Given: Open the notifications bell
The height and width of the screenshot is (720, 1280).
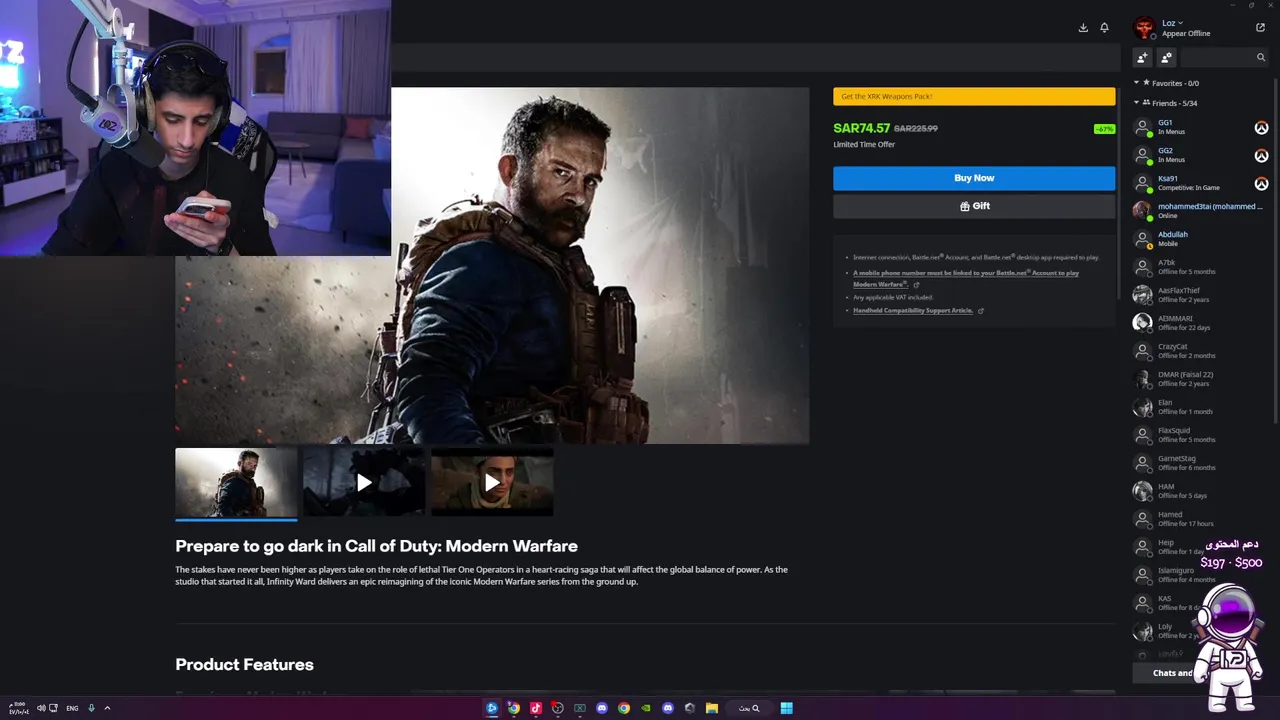Looking at the screenshot, I should pos(1104,28).
